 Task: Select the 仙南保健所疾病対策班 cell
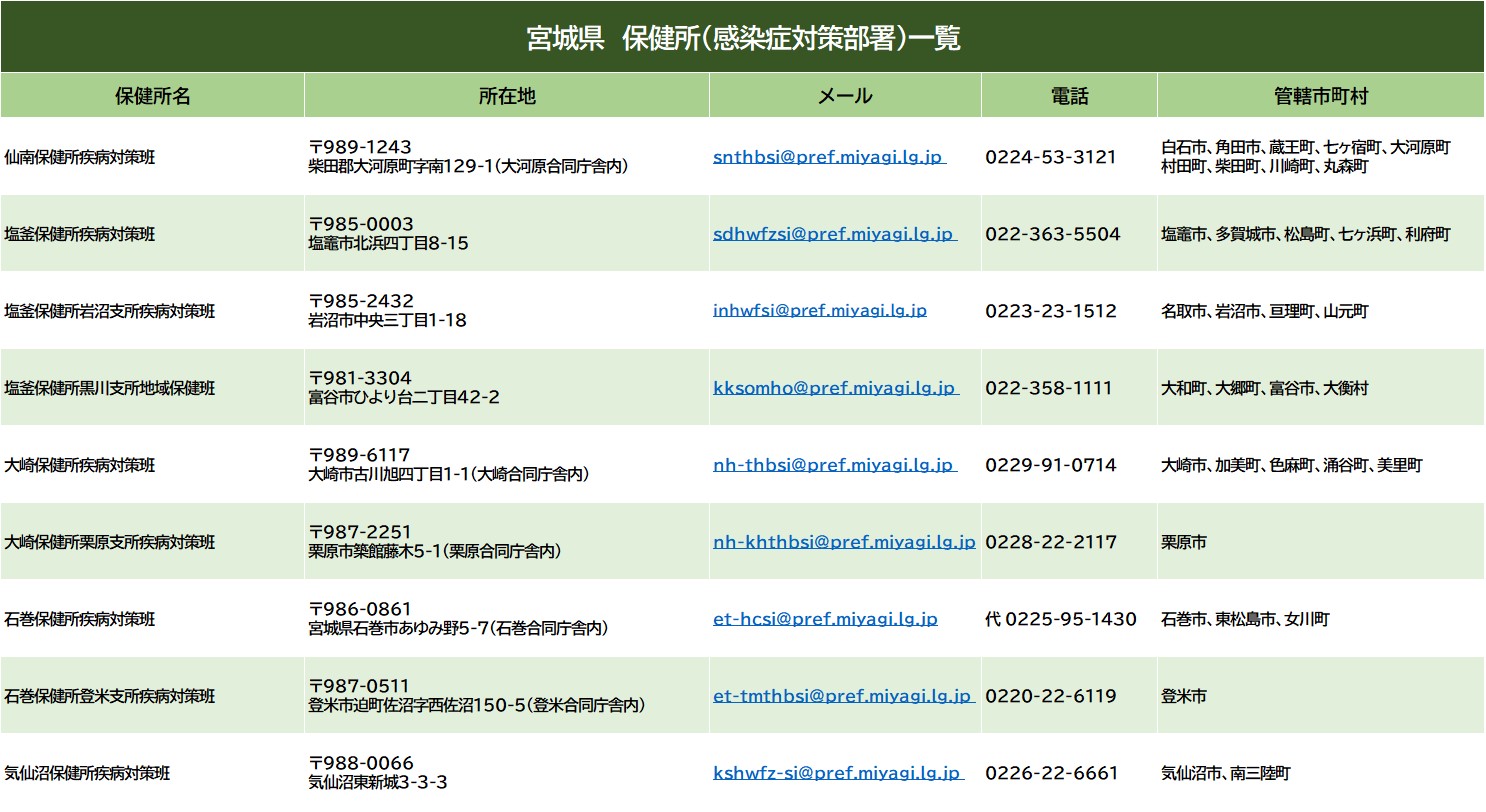point(152,157)
